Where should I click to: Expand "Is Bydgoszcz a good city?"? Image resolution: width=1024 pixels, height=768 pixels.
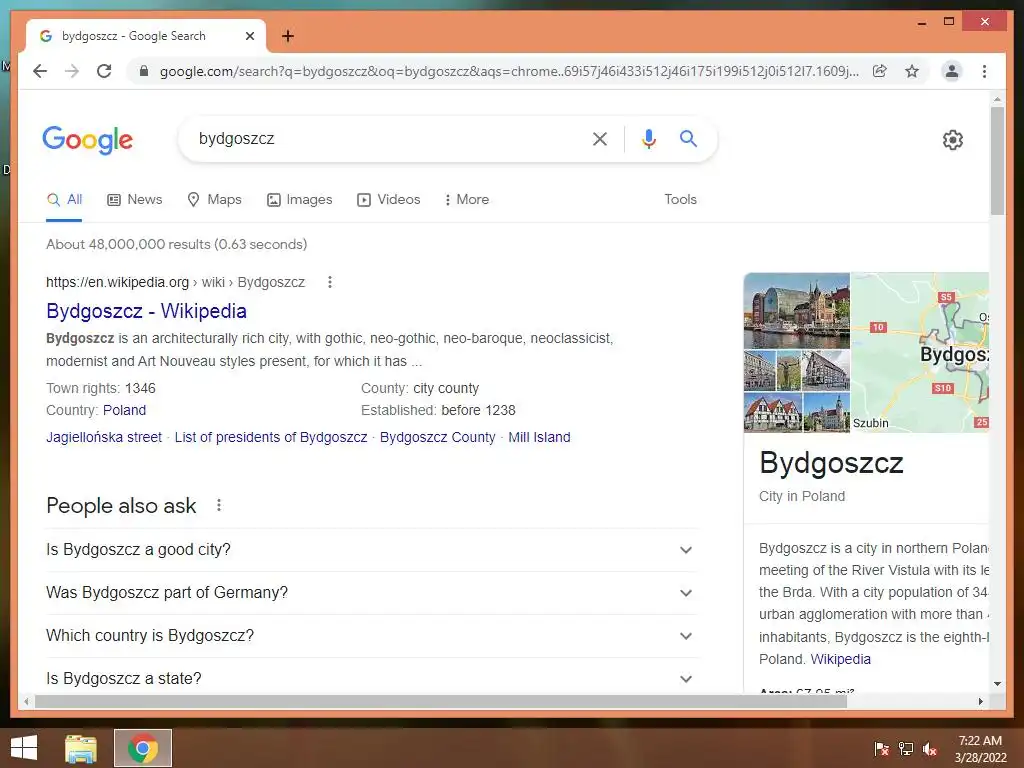[370, 550]
